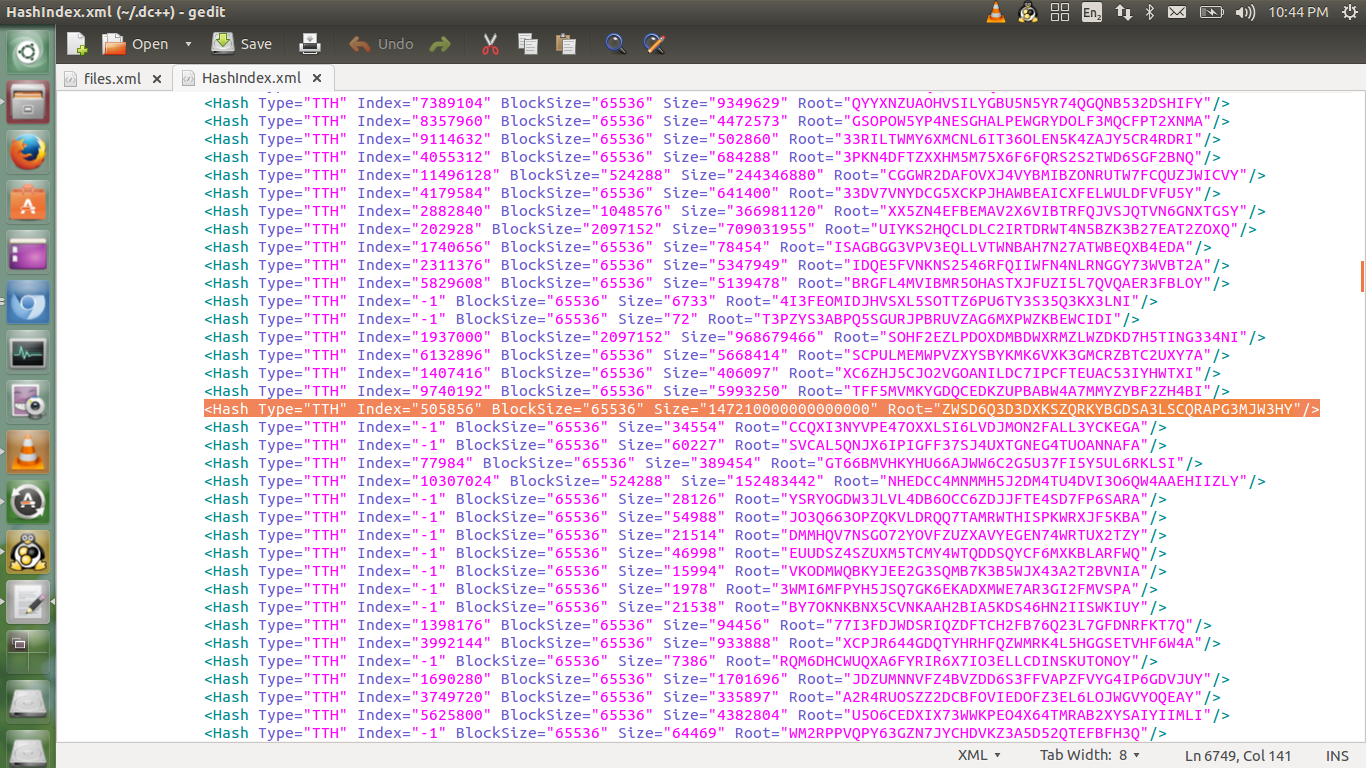The width and height of the screenshot is (1366, 768).
Task: Open the XML language selector dropdown
Action: 980,755
